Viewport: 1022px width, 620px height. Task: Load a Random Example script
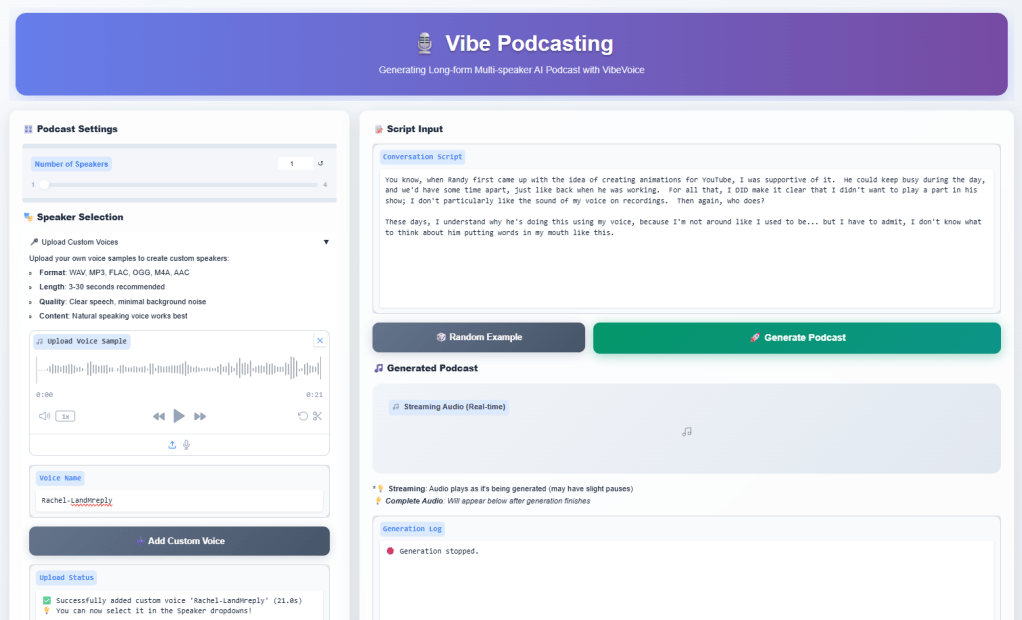pos(478,338)
